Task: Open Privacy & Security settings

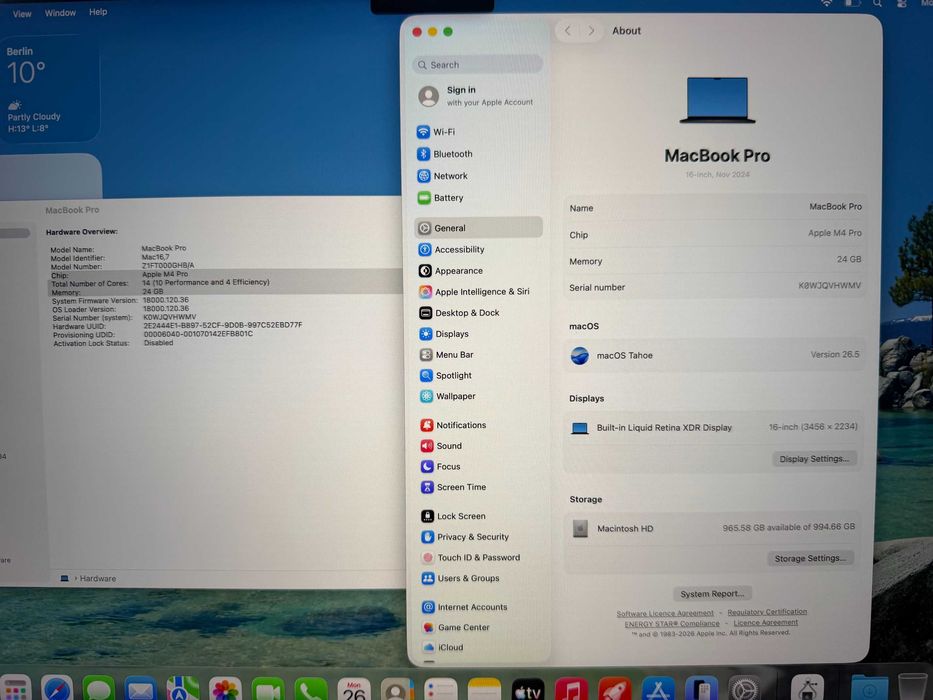Action: pyautogui.click(x=466, y=537)
